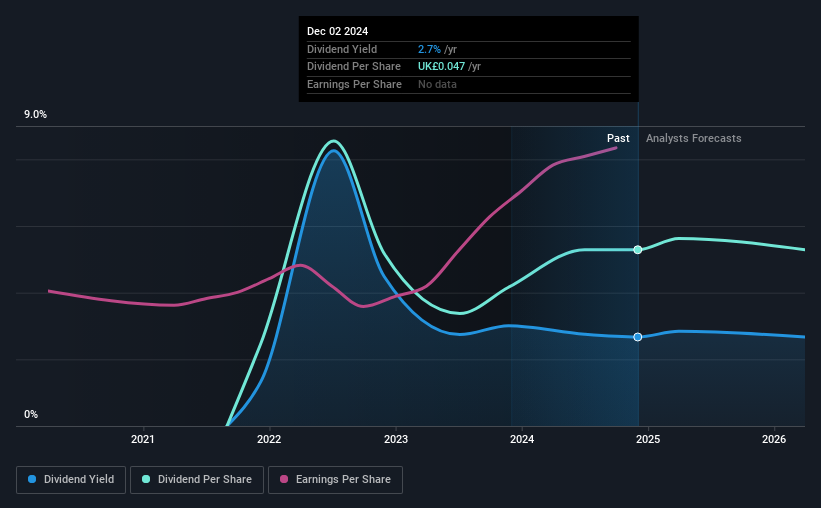Image resolution: width=821 pixels, height=508 pixels.
Task: Click the Dividend Per Share tooltip row label
Action: coord(354,67)
